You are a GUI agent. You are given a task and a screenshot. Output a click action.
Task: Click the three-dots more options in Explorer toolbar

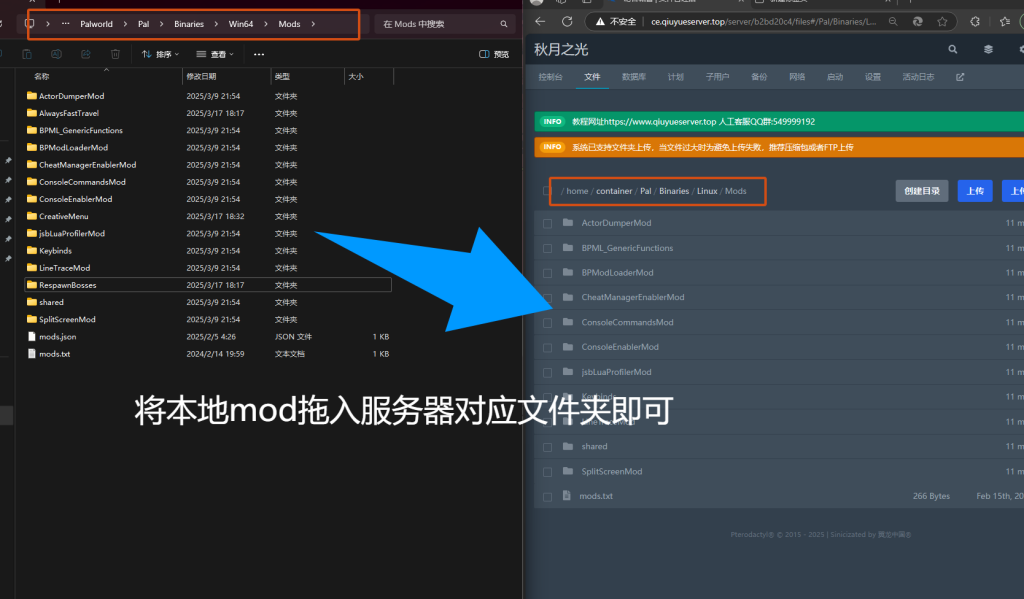click(259, 54)
